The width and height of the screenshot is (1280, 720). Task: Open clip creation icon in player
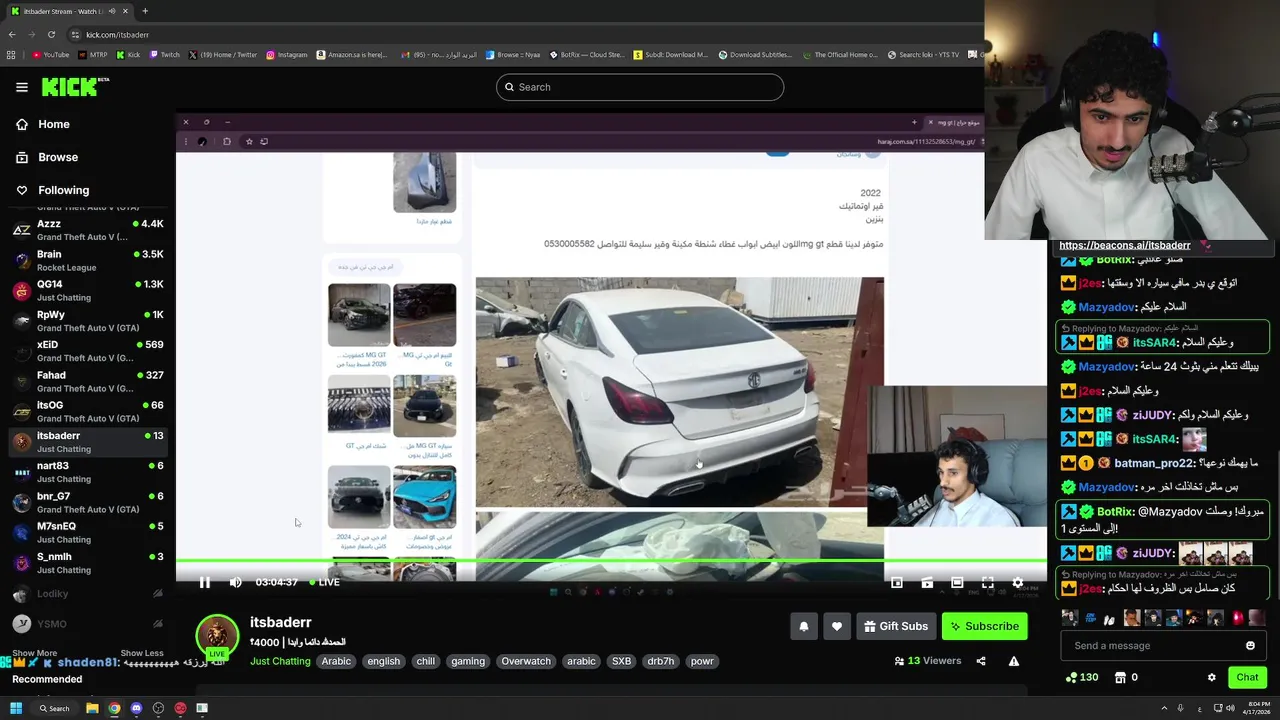pyautogui.click(x=927, y=582)
